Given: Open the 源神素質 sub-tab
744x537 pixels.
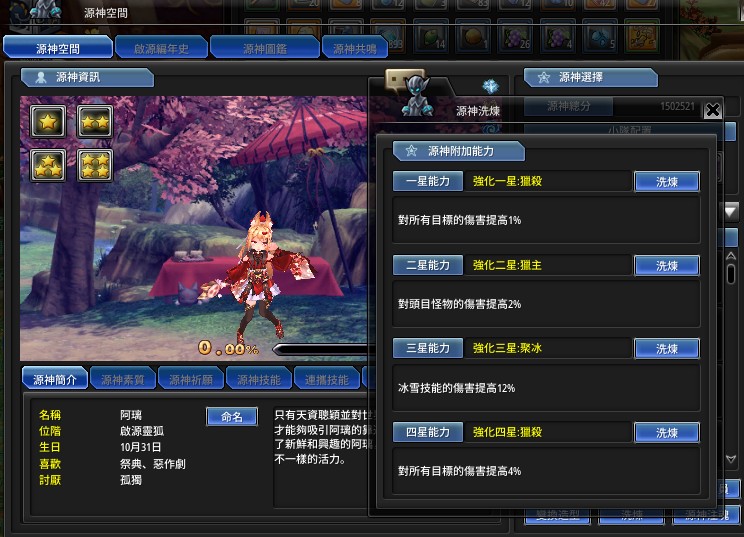Looking at the screenshot, I should [x=122, y=379].
